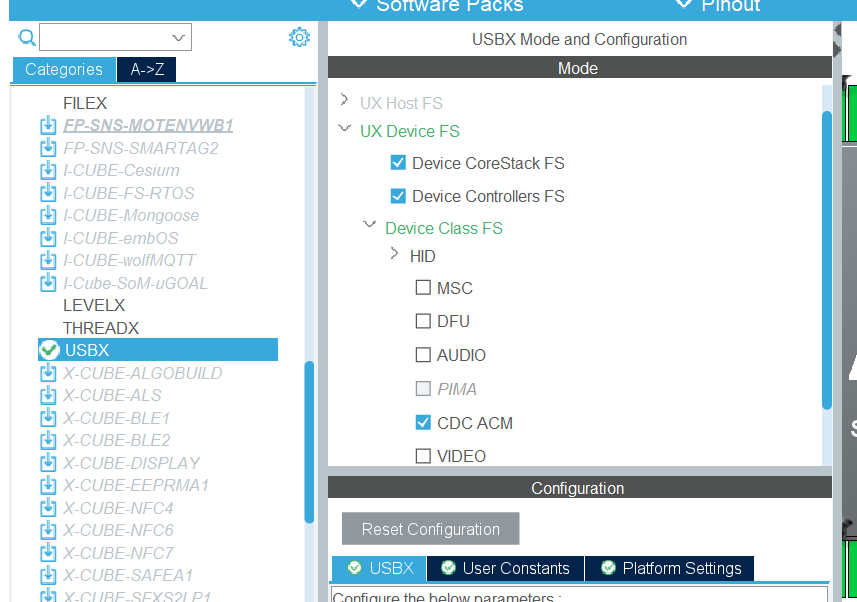Click the categories list vertical scrollbar

point(309,442)
